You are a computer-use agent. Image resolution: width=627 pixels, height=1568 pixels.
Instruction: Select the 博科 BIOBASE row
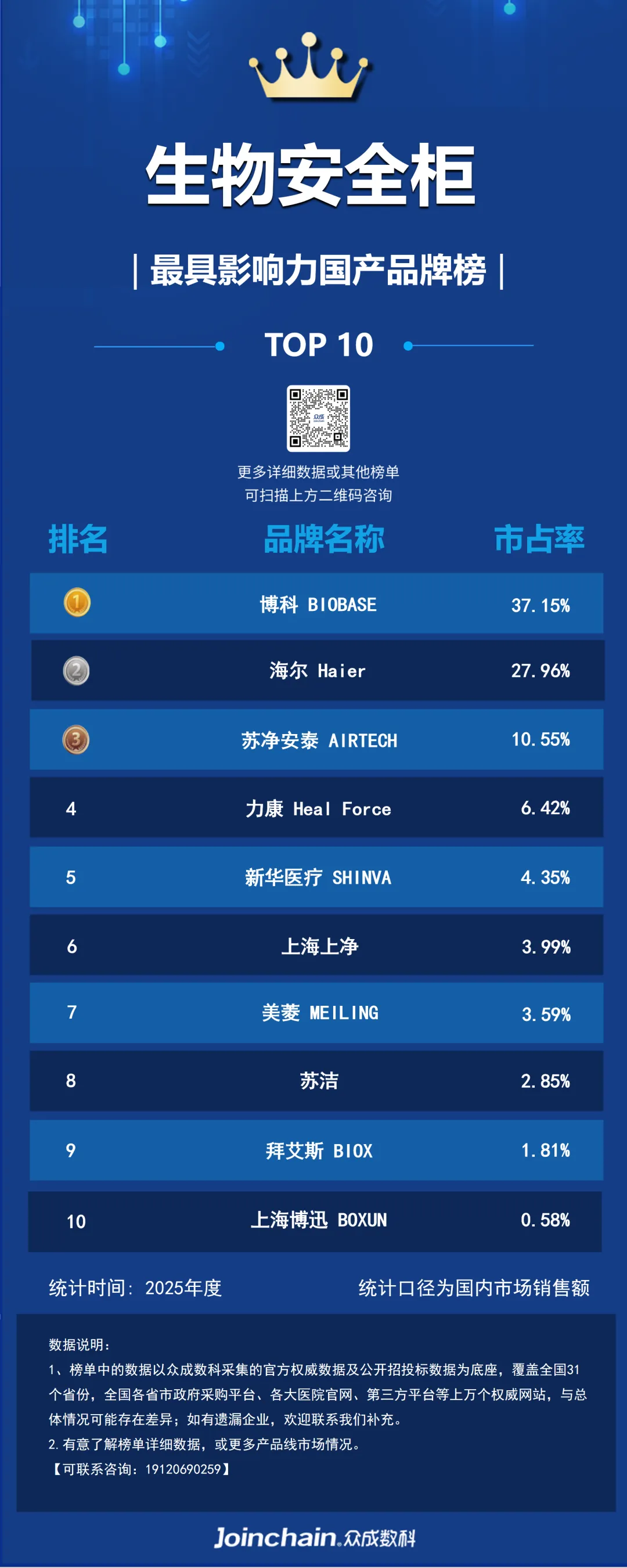[316, 603]
